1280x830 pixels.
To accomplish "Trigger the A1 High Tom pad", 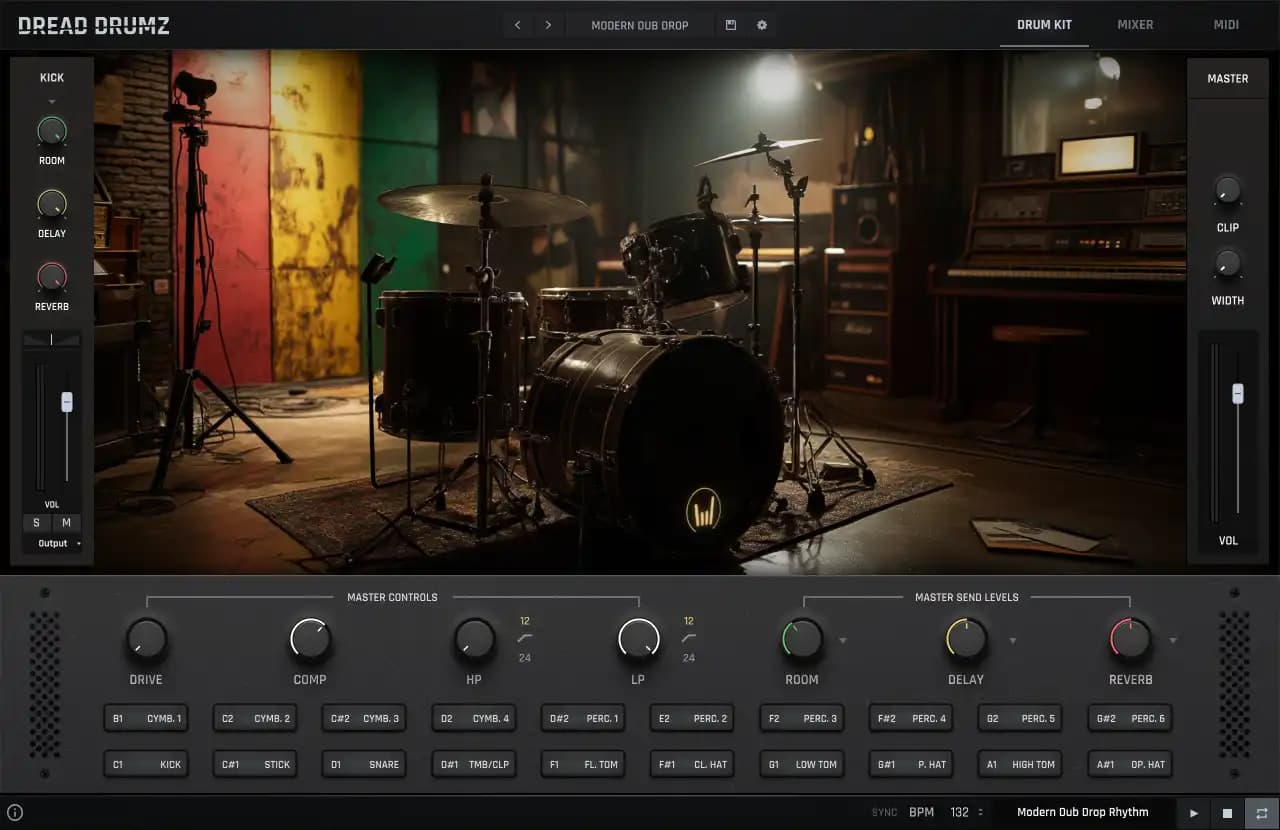I will pyautogui.click(x=1020, y=764).
